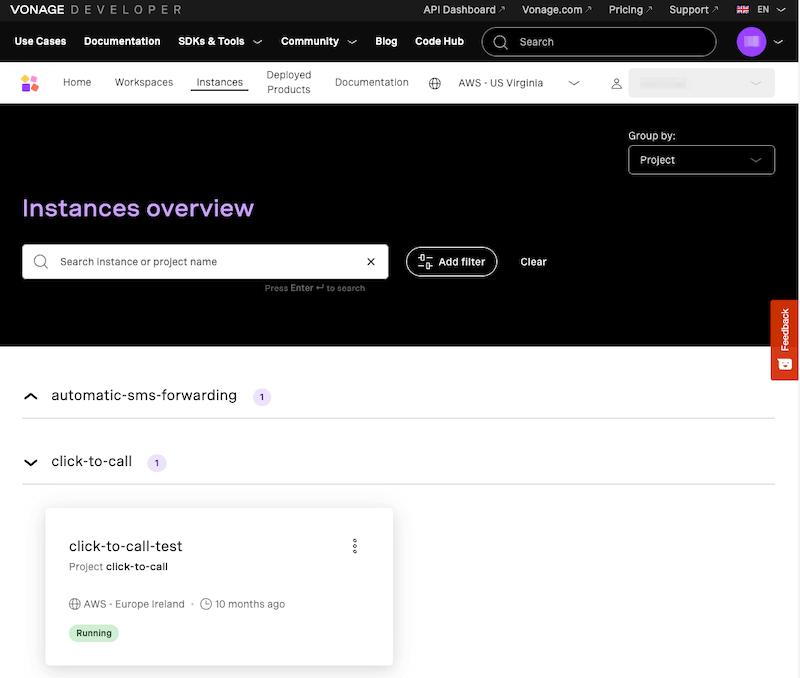Click the globe icon next to region selector

point(434,83)
